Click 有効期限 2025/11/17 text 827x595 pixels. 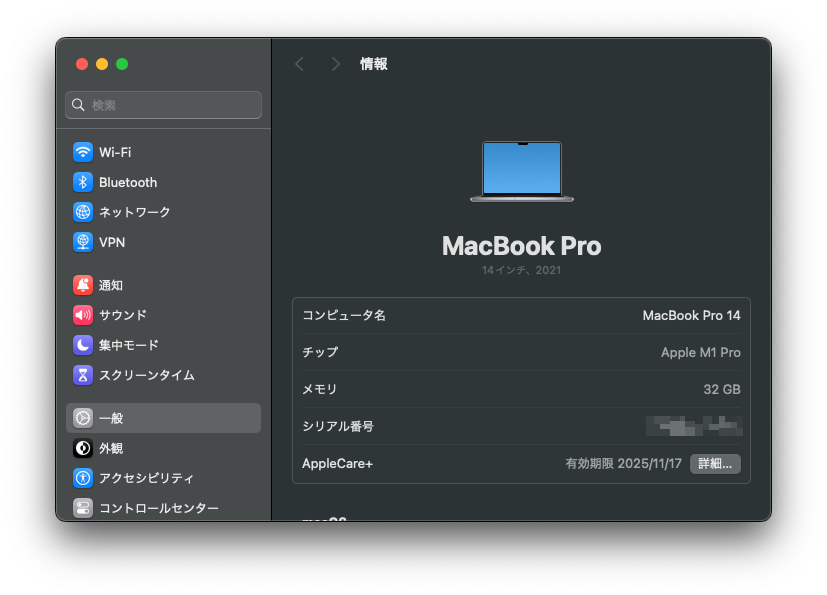tap(623, 464)
